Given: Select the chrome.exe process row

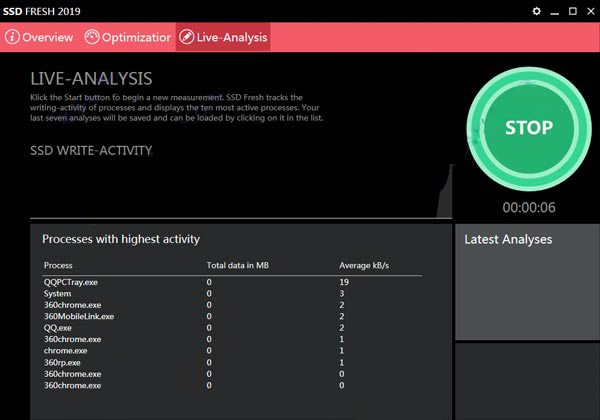Looking at the screenshot, I should pyautogui.click(x=232, y=351).
